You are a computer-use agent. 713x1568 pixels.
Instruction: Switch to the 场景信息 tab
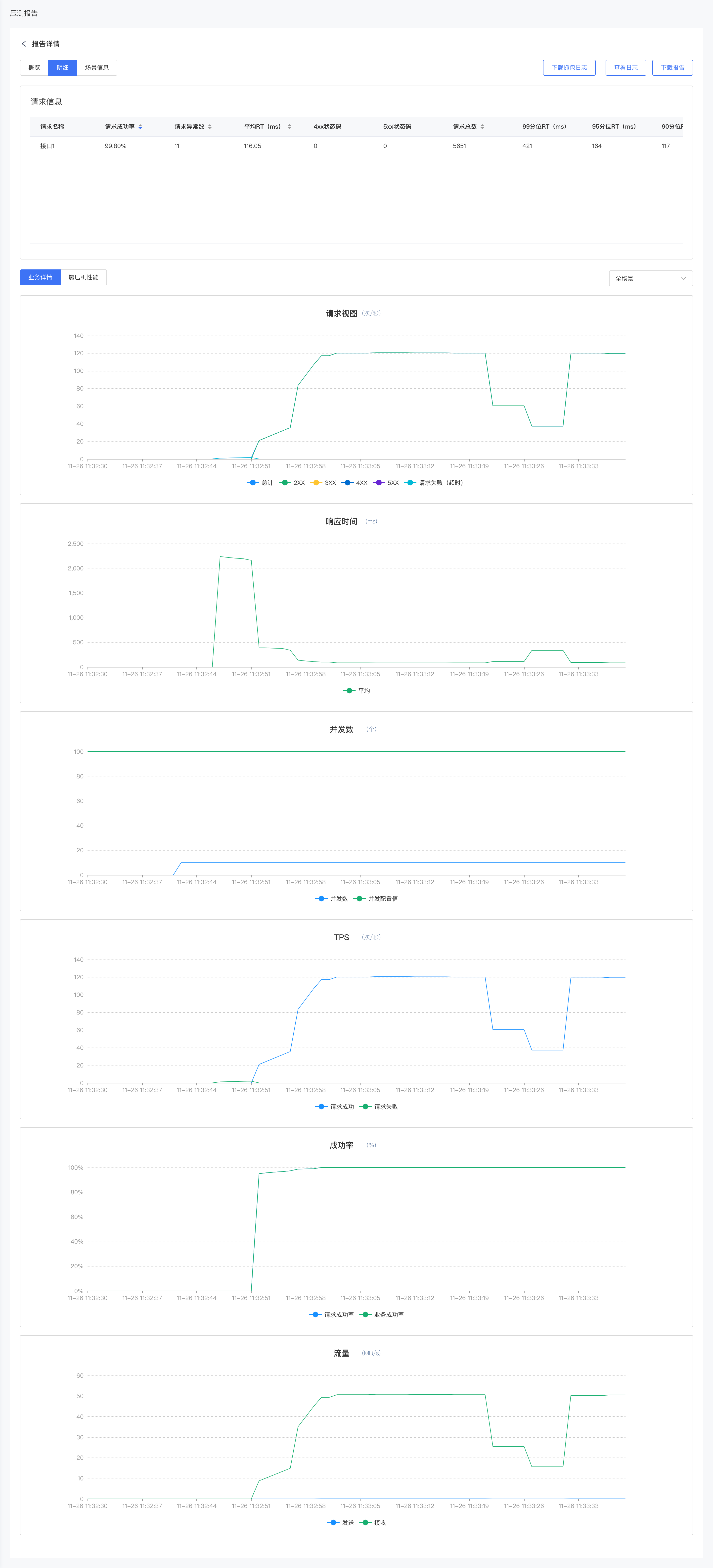coord(97,68)
